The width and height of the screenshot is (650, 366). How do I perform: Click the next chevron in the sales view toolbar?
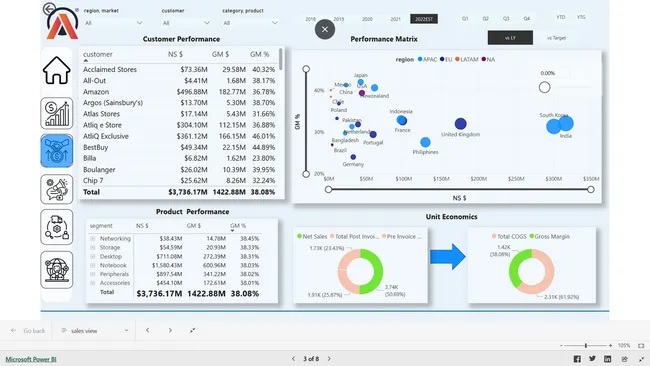(x=170, y=330)
